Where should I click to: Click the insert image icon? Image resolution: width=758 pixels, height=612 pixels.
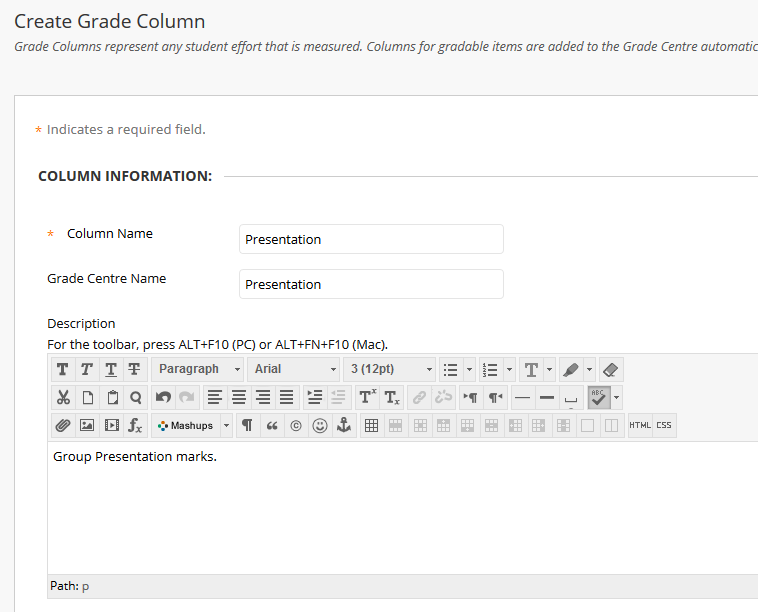87,426
